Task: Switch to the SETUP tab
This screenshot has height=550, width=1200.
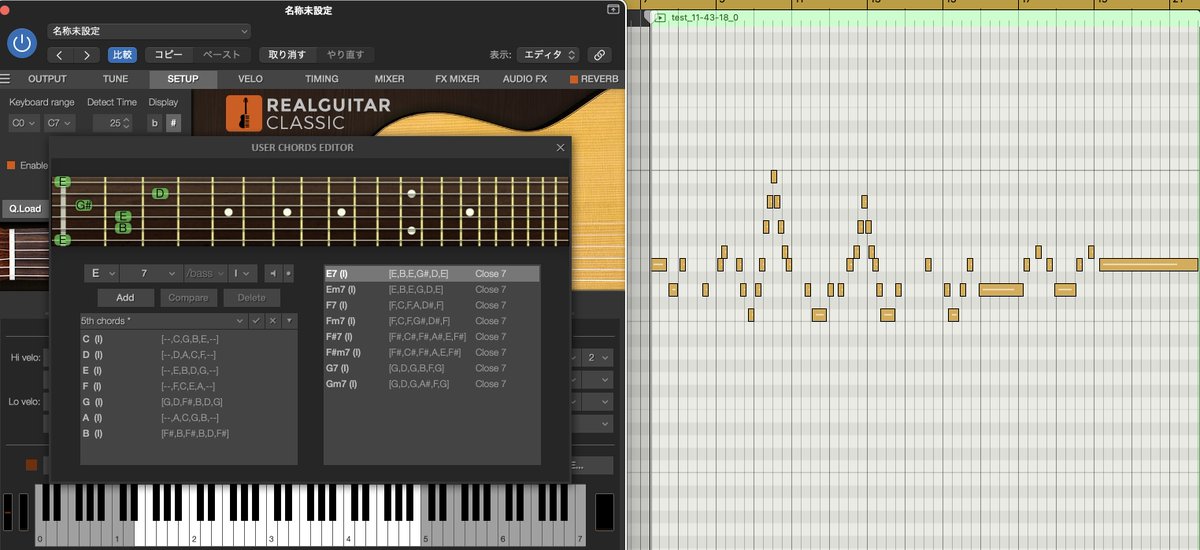Action: coord(182,79)
